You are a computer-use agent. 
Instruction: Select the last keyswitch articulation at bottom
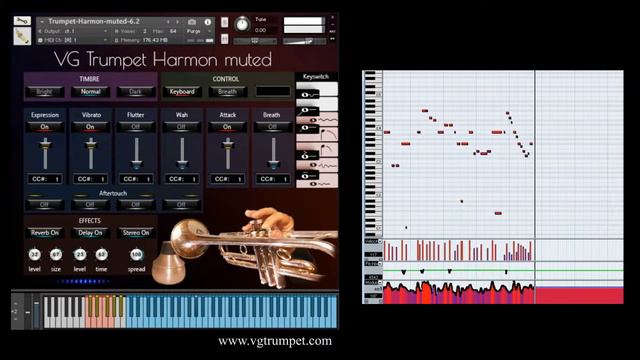[x=322, y=184]
